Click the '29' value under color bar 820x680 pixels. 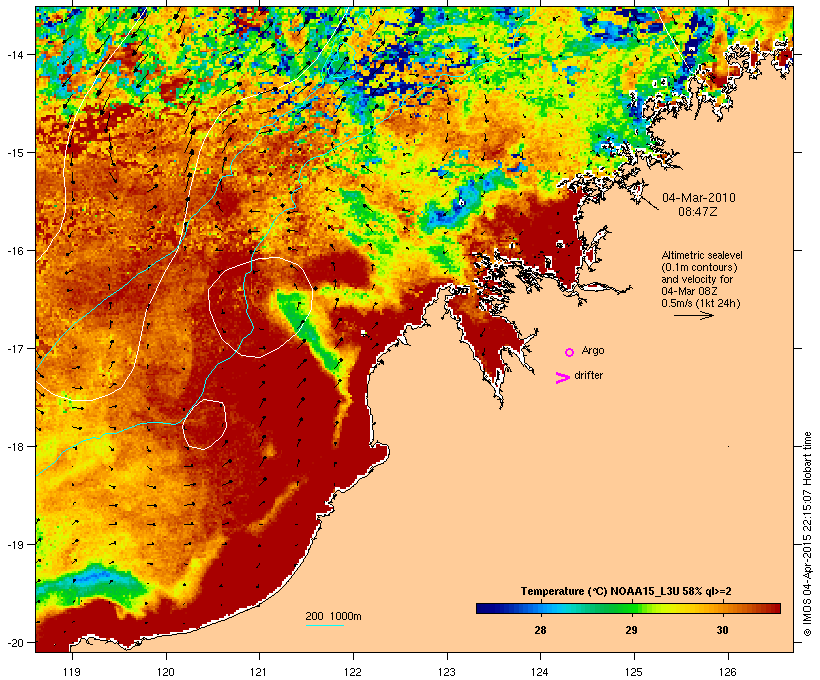(x=631, y=630)
